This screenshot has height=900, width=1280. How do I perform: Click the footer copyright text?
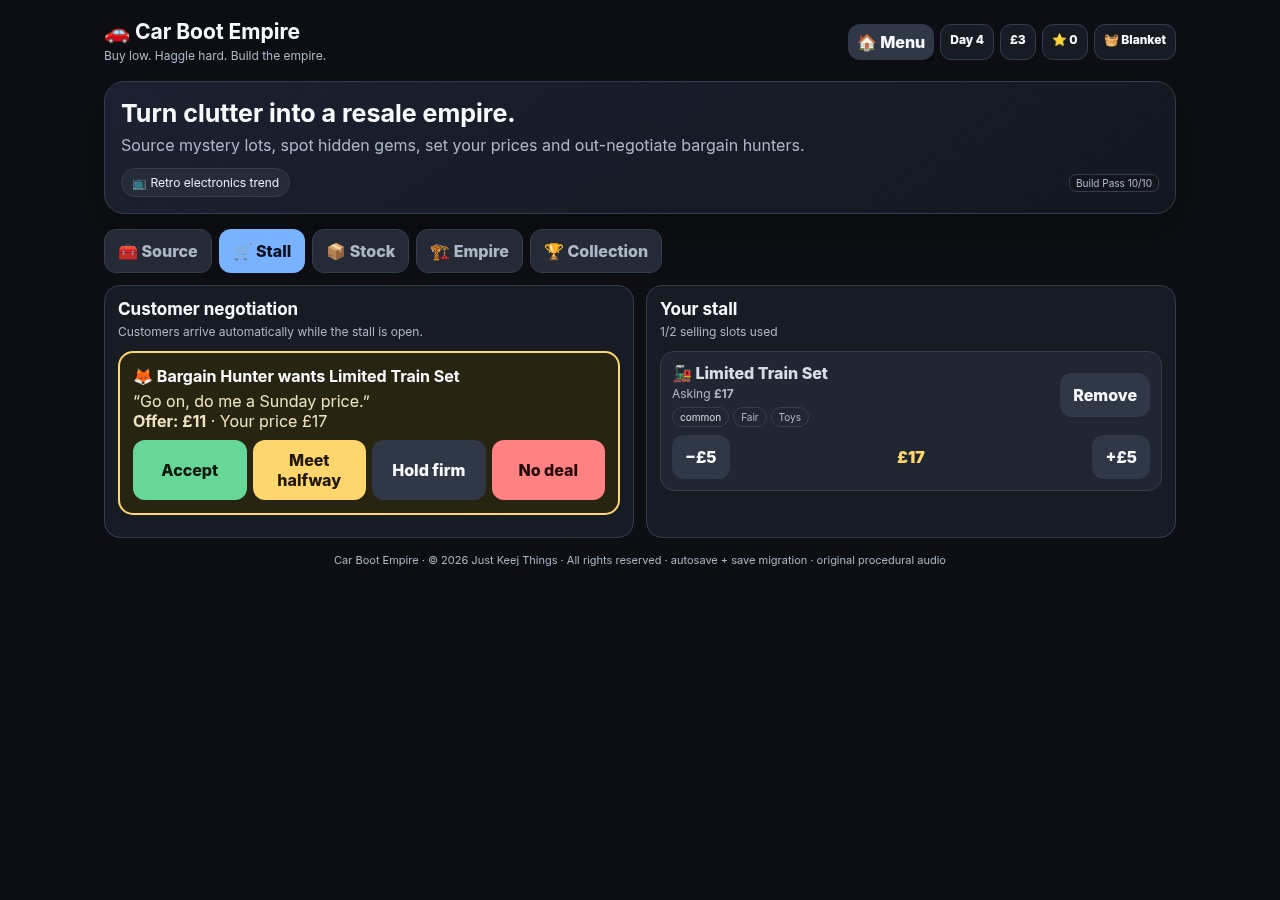[x=640, y=560]
